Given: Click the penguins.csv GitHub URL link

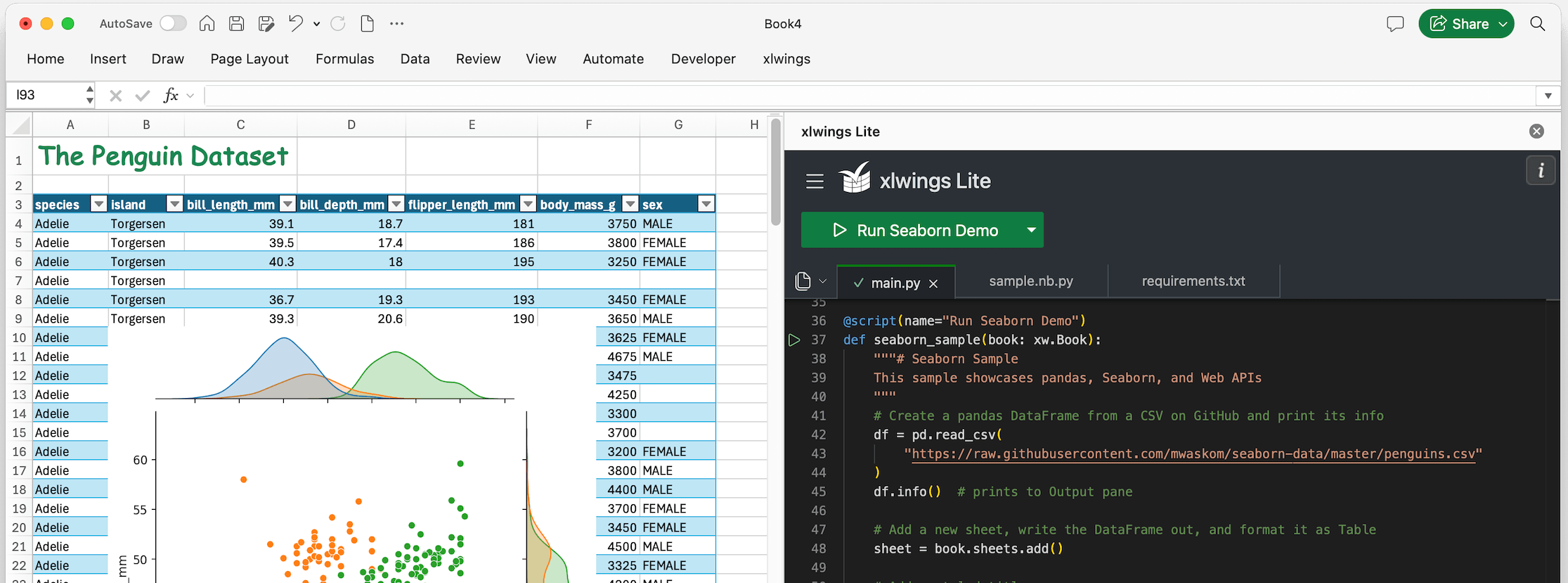Looking at the screenshot, I should (x=1193, y=454).
